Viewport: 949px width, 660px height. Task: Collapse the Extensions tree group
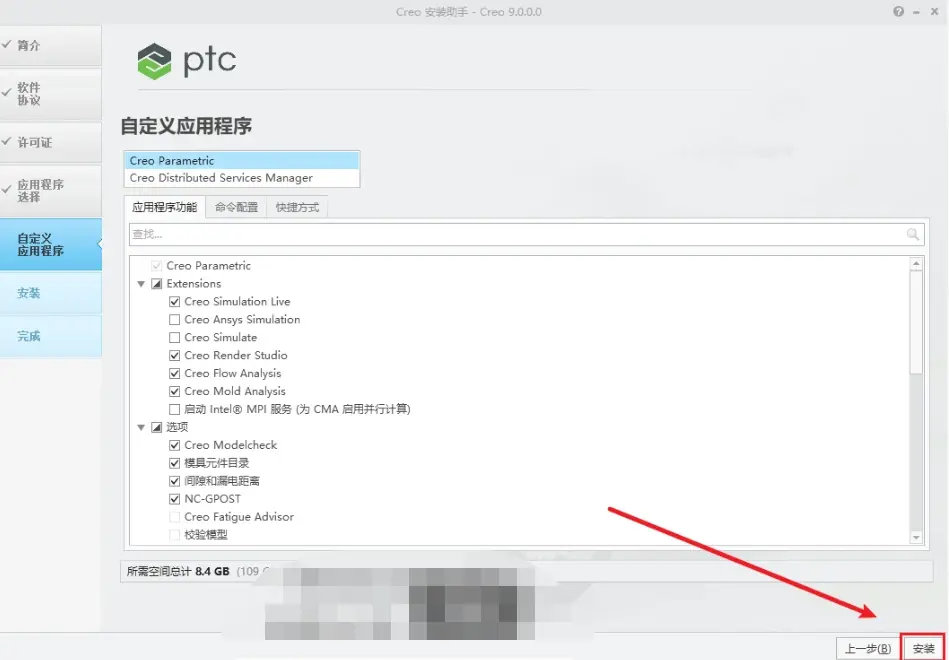(x=141, y=283)
